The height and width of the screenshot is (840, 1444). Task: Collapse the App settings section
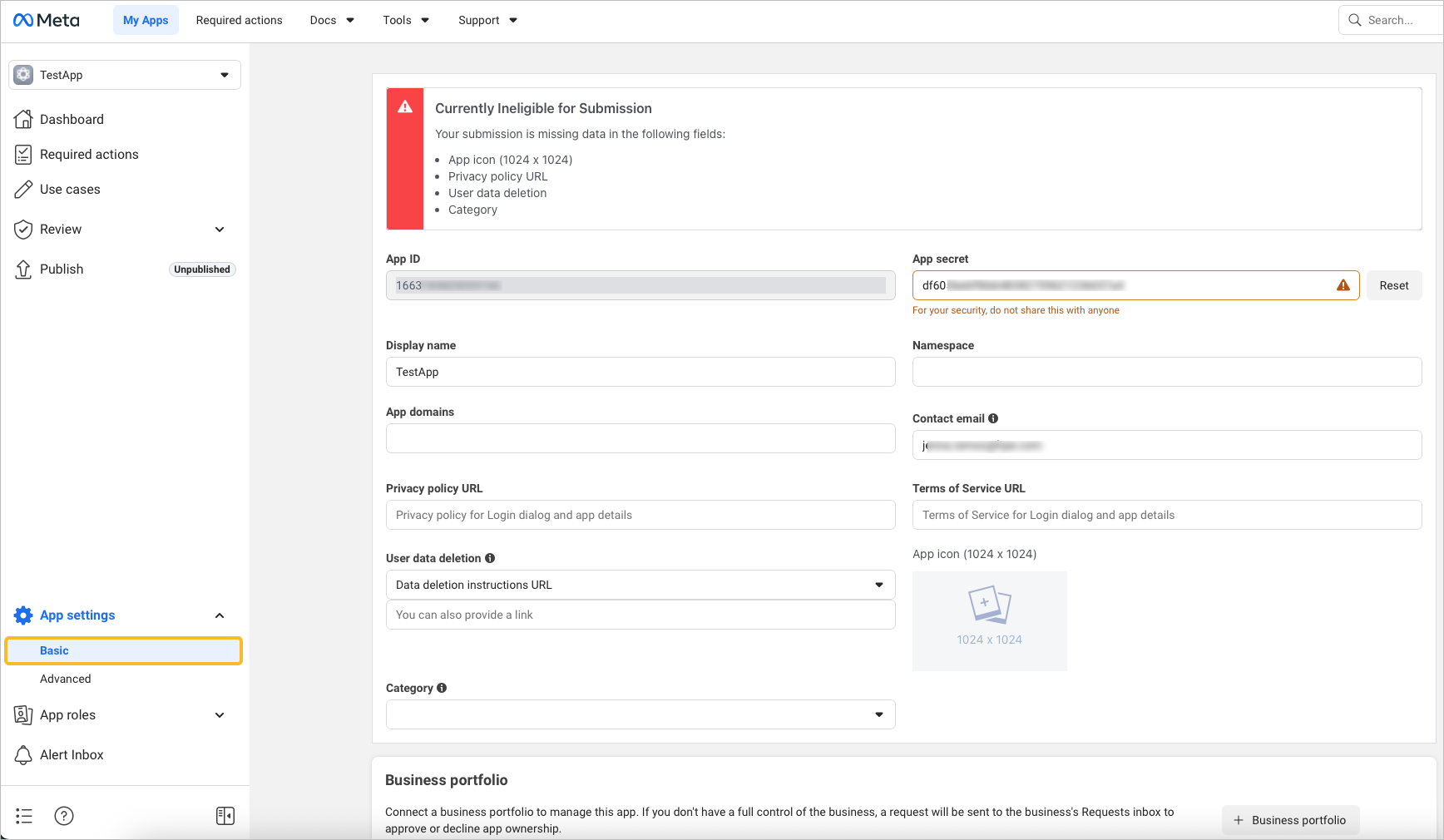coord(220,615)
